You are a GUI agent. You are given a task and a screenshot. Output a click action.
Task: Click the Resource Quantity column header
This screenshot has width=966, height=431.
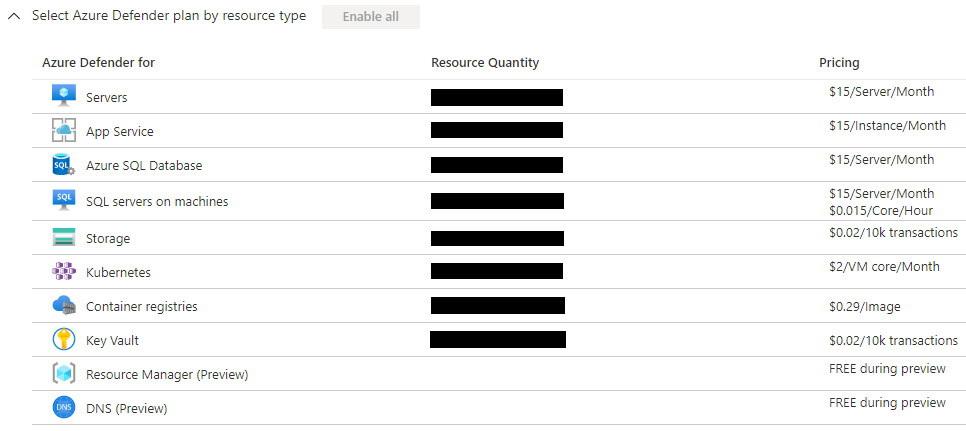485,62
